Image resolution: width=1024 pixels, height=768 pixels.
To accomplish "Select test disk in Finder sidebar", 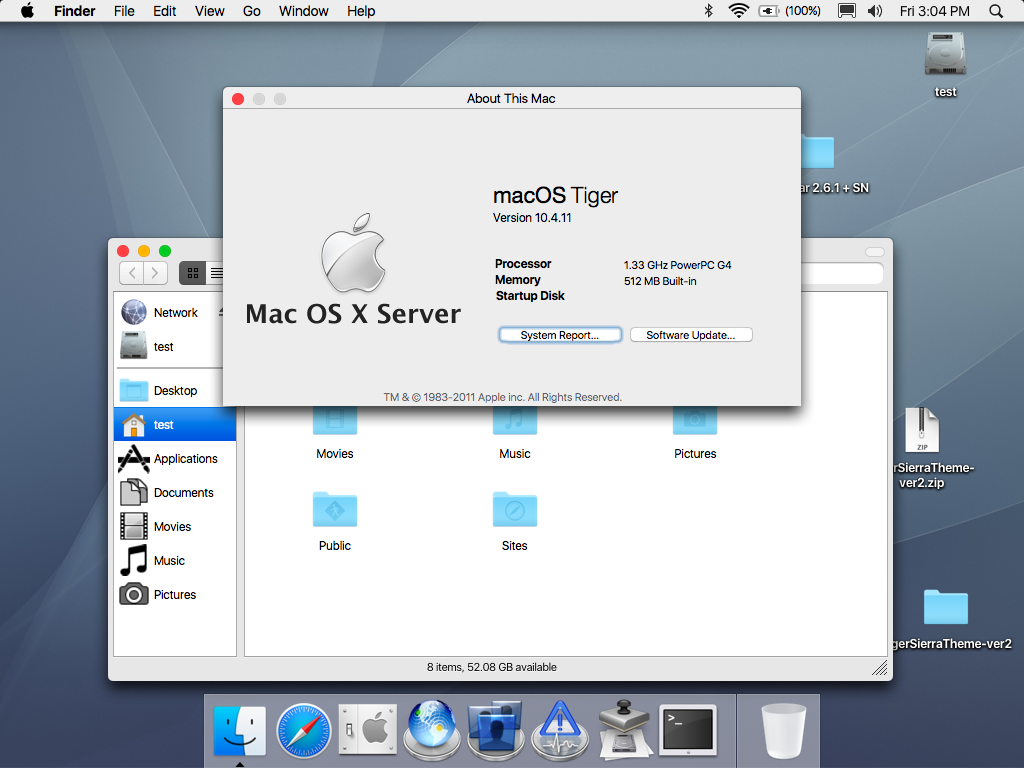I will point(168,346).
